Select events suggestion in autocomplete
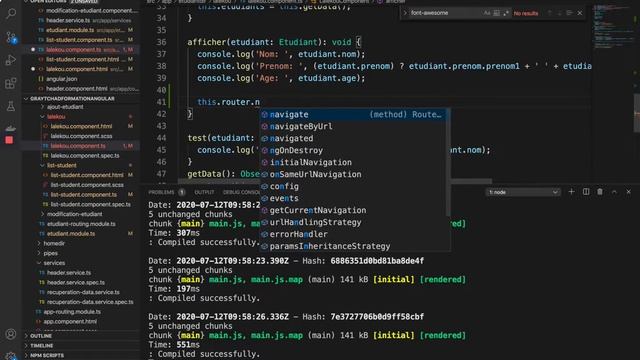Screen dimensions: 640x360 353,198
